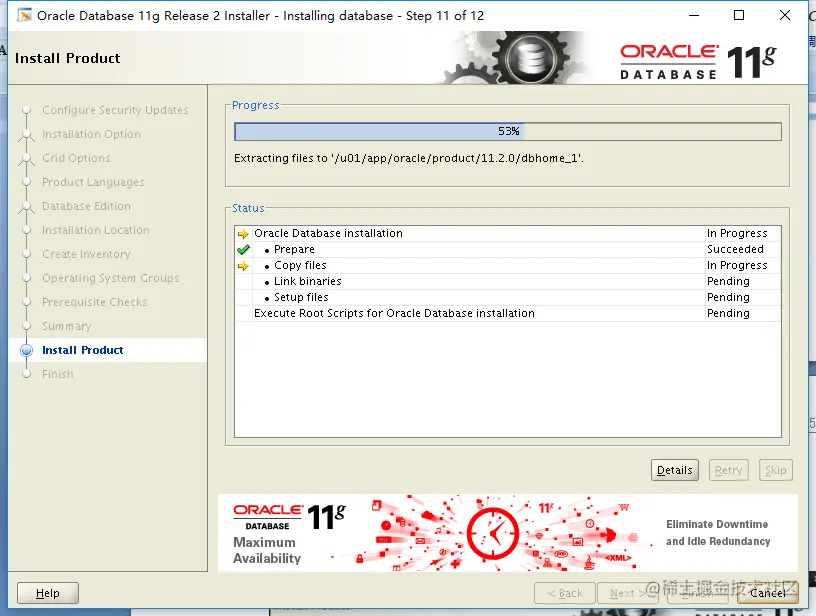Screen dimensions: 816x616
Task: Select the Setup files status row
Action: pos(508,298)
